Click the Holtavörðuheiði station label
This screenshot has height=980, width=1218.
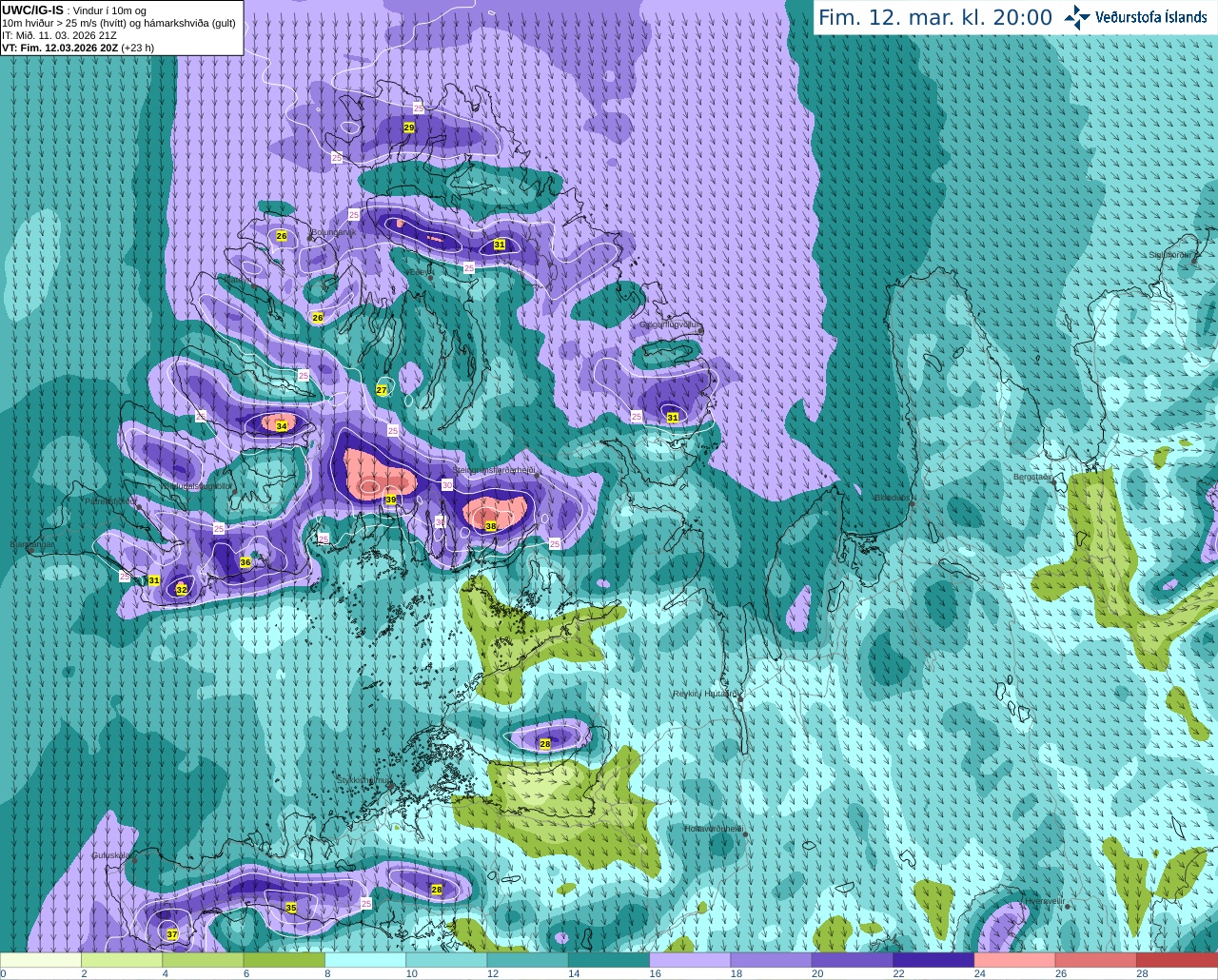tap(714, 829)
